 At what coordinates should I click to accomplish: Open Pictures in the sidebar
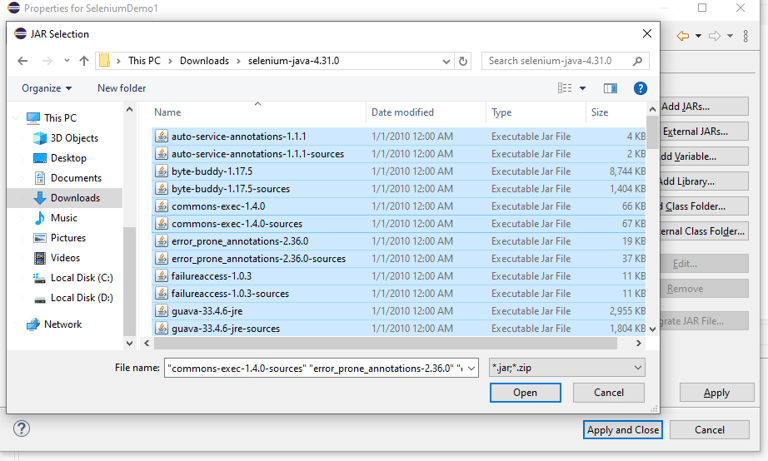[x=68, y=238]
